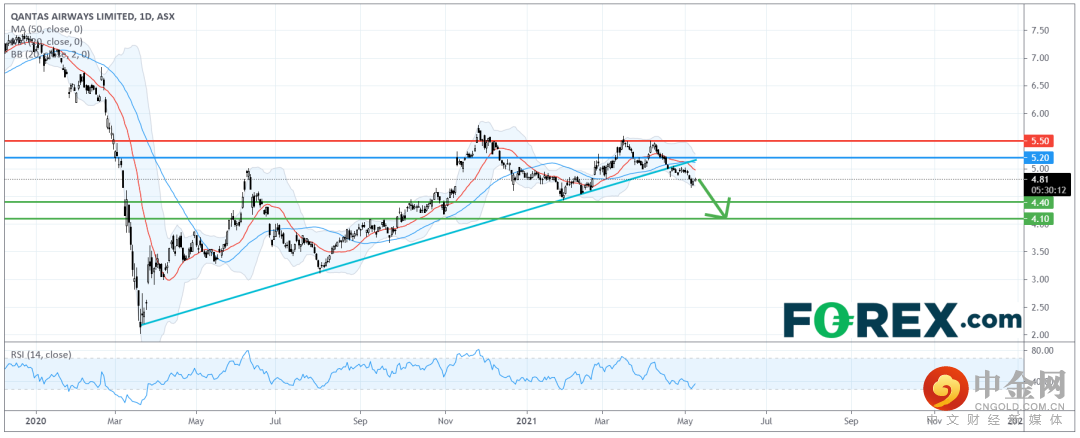Click the 2.50 price axis label
The height and width of the screenshot is (438, 1080).
click(1040, 307)
